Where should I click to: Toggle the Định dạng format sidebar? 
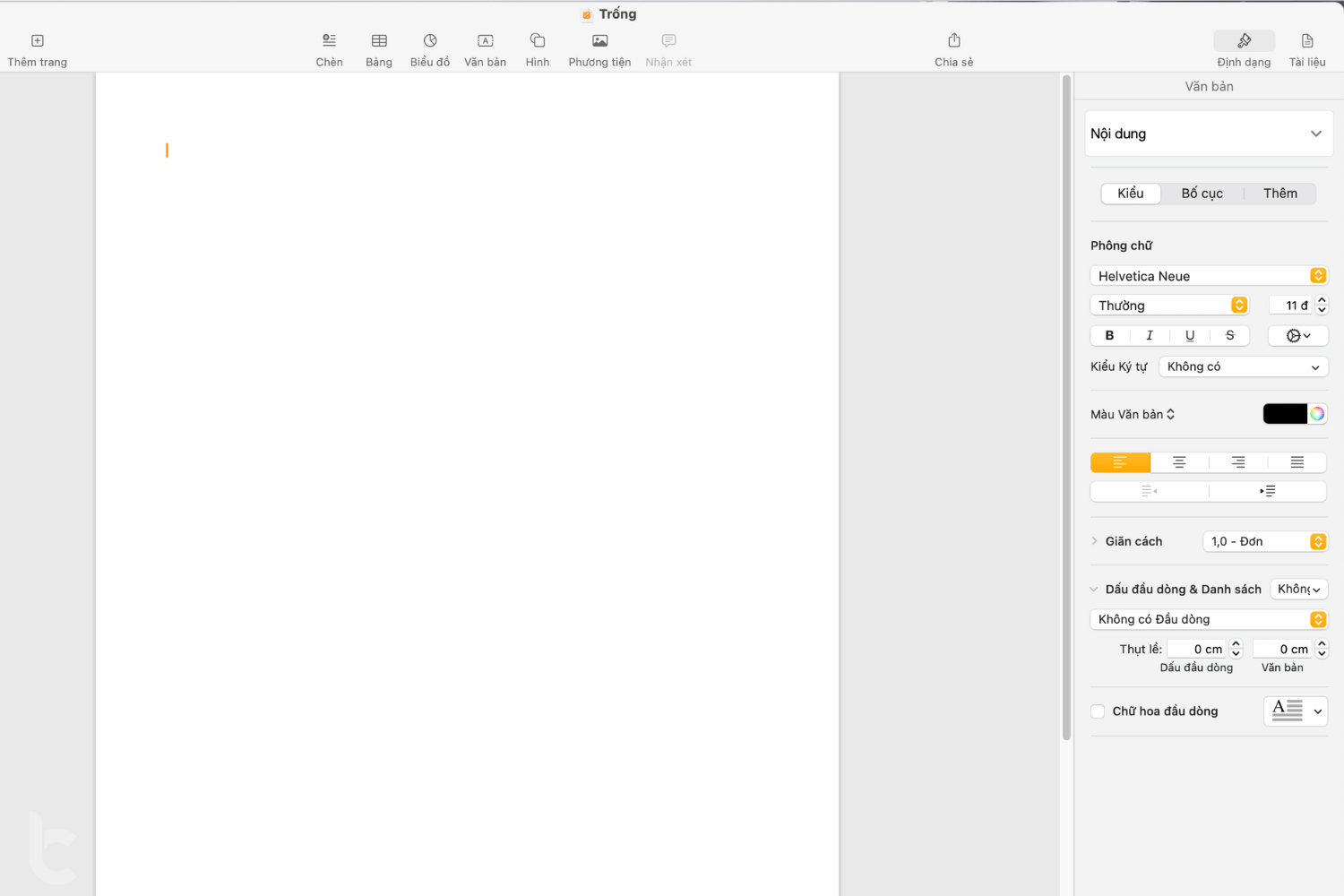point(1244,41)
